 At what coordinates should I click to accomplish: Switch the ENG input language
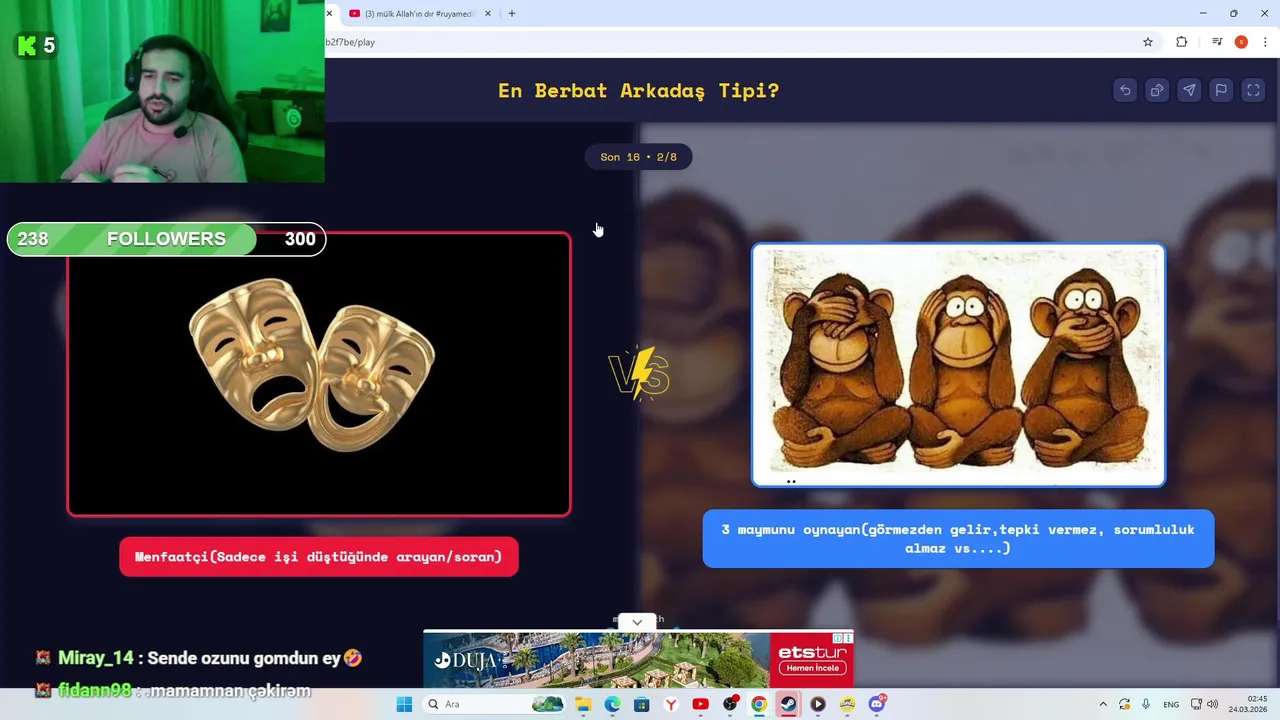pos(1171,704)
